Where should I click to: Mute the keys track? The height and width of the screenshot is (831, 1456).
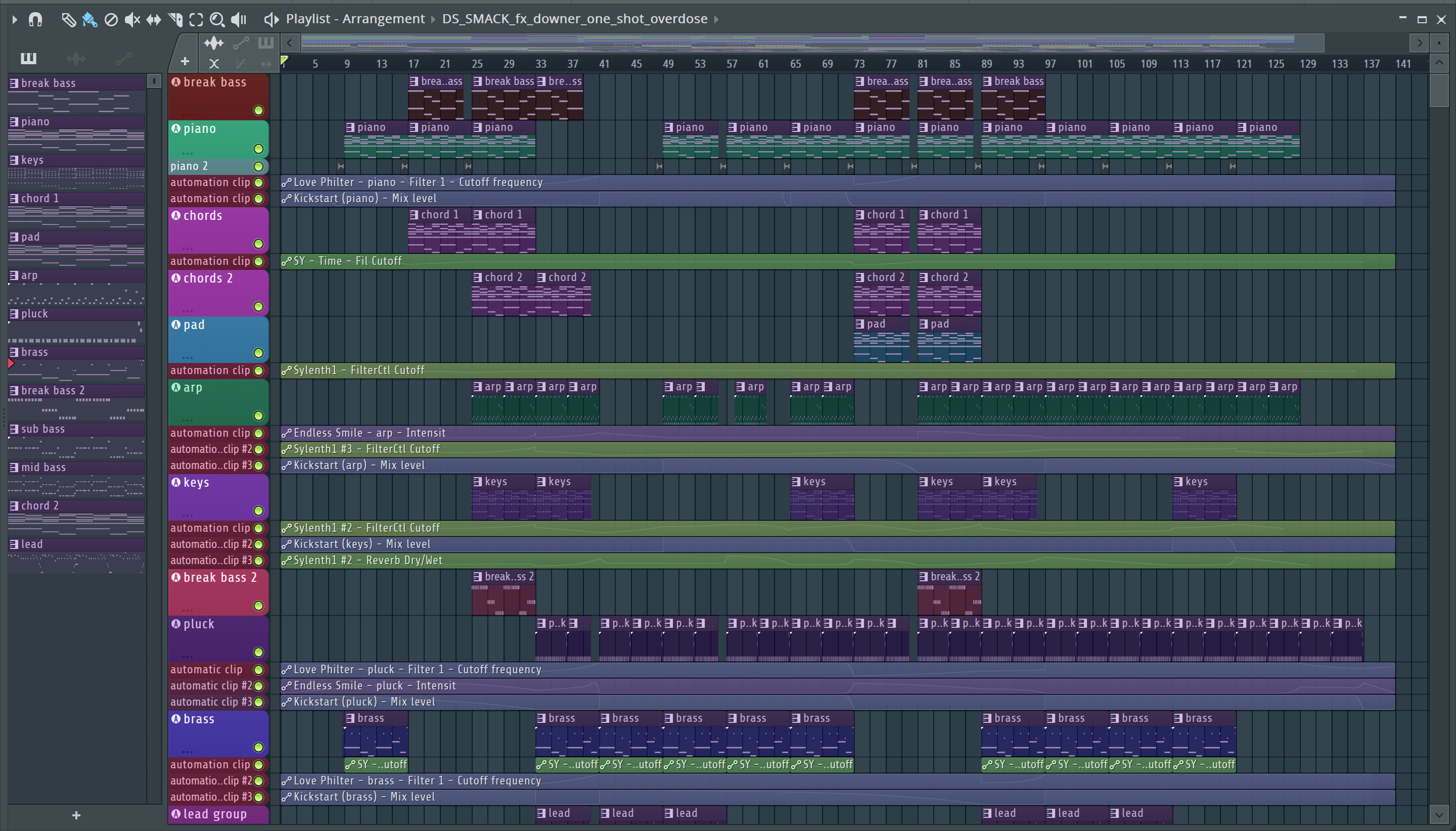(x=258, y=510)
